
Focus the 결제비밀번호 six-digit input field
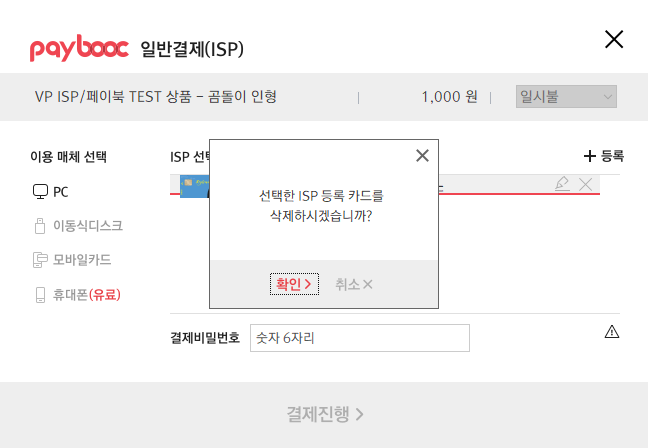(x=360, y=338)
